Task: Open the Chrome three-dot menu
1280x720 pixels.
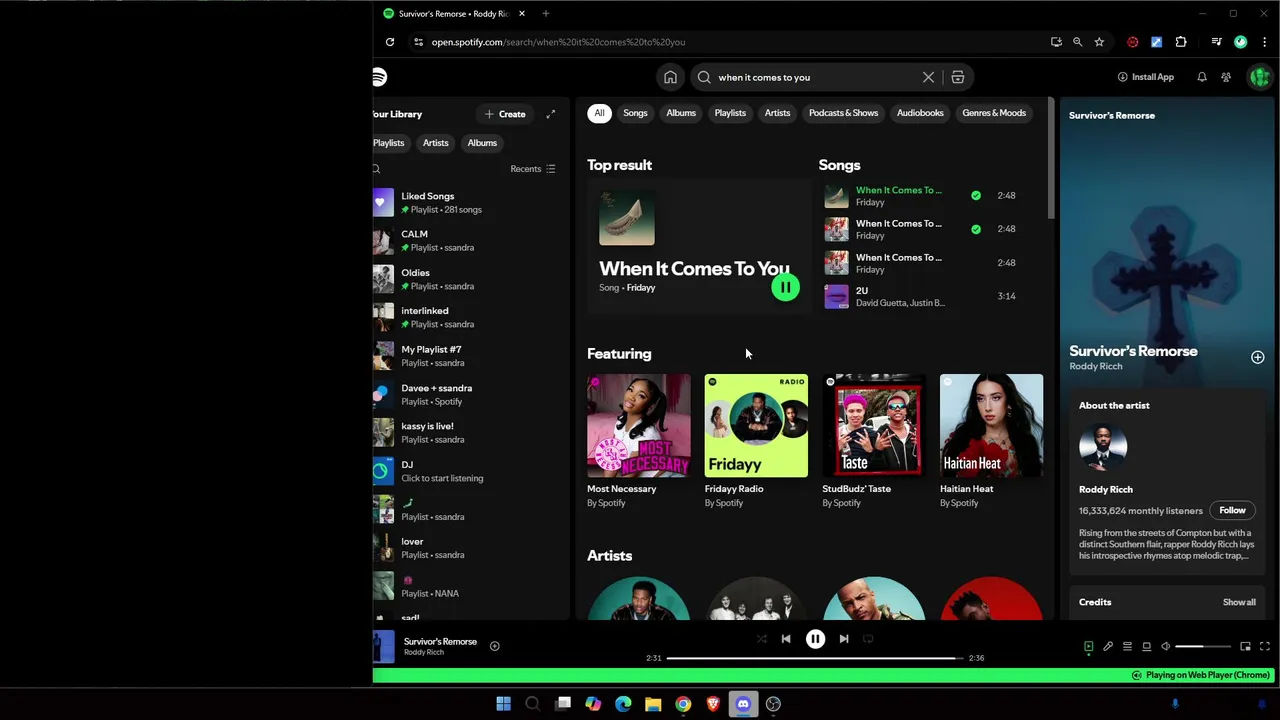Action: tap(1264, 42)
